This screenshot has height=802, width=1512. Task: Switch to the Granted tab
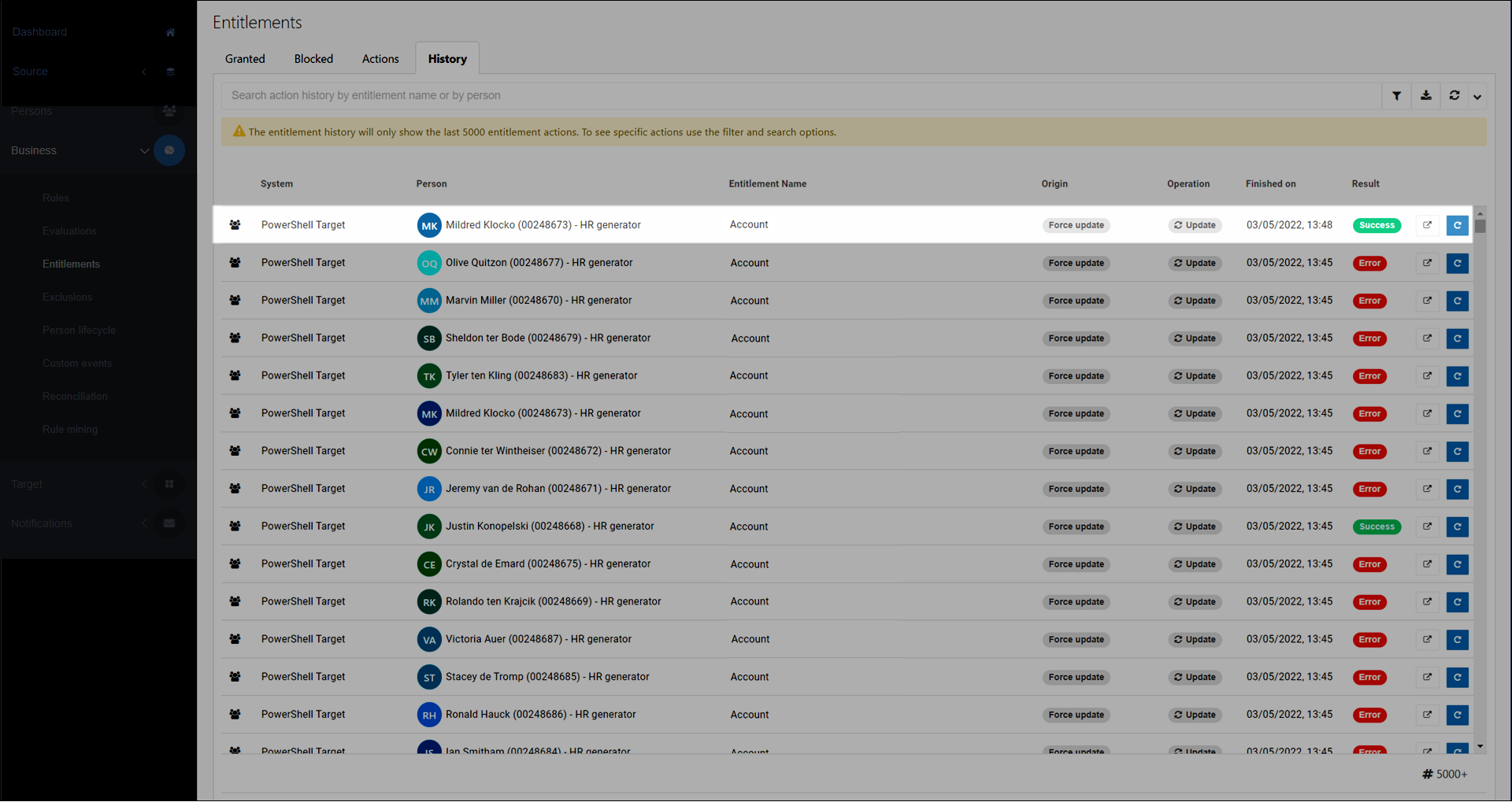pyautogui.click(x=245, y=59)
